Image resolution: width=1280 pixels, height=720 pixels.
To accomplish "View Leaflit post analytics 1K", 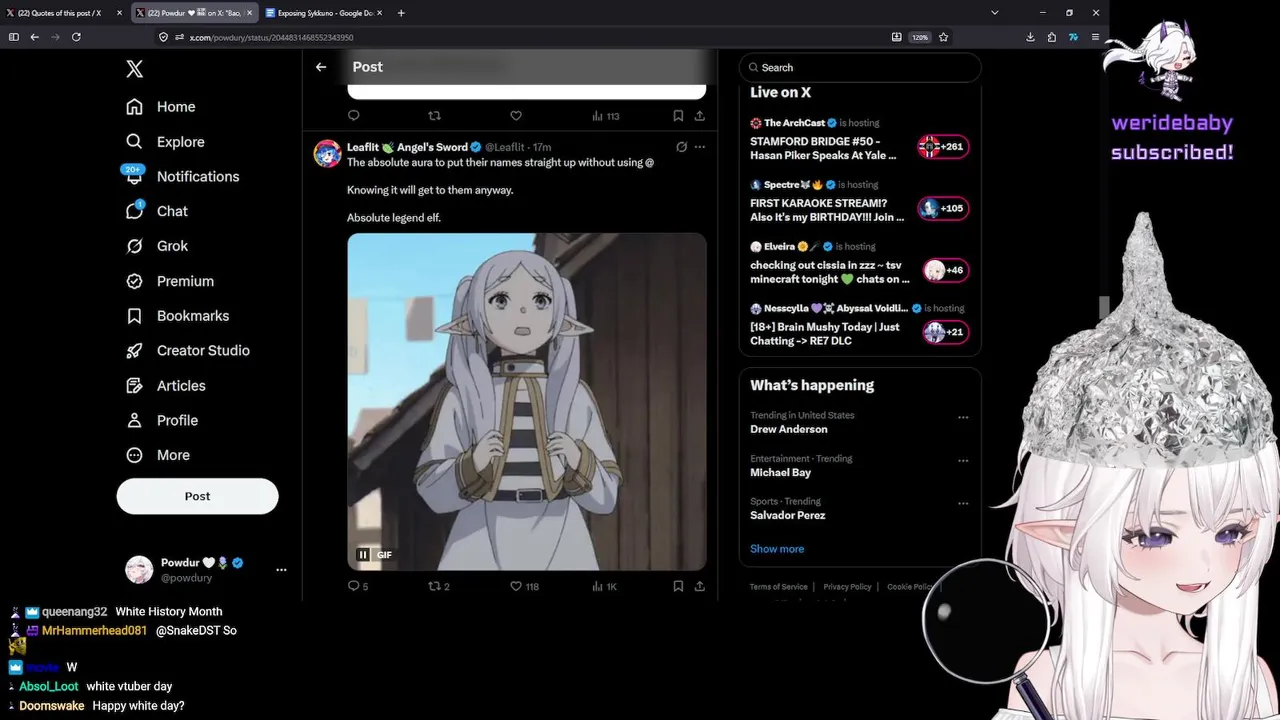I will point(604,586).
